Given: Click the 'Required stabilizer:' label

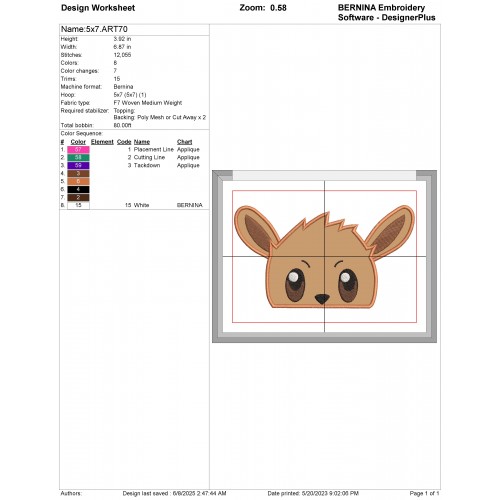Looking at the screenshot, I should 85,111.
